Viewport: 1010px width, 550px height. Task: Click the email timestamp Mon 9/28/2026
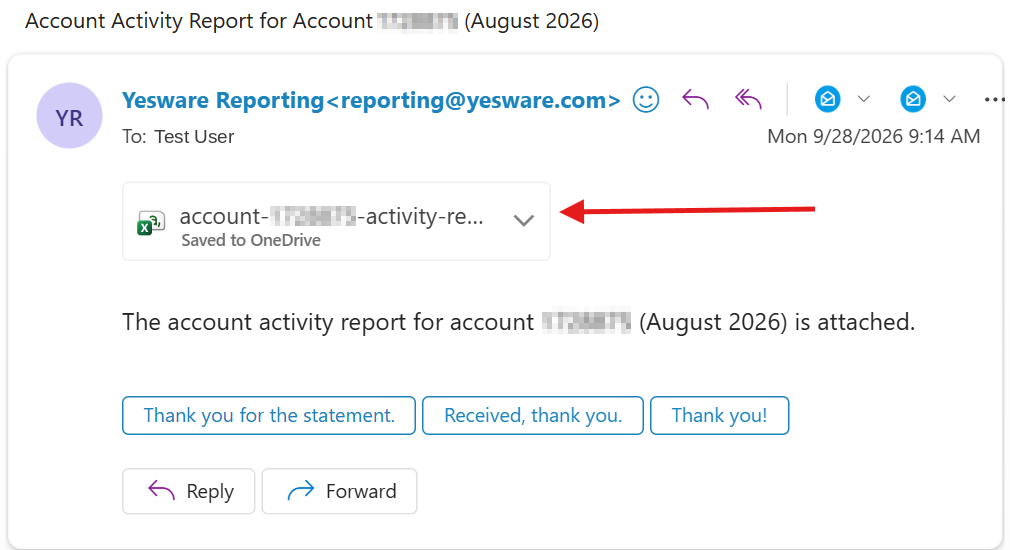[873, 137]
